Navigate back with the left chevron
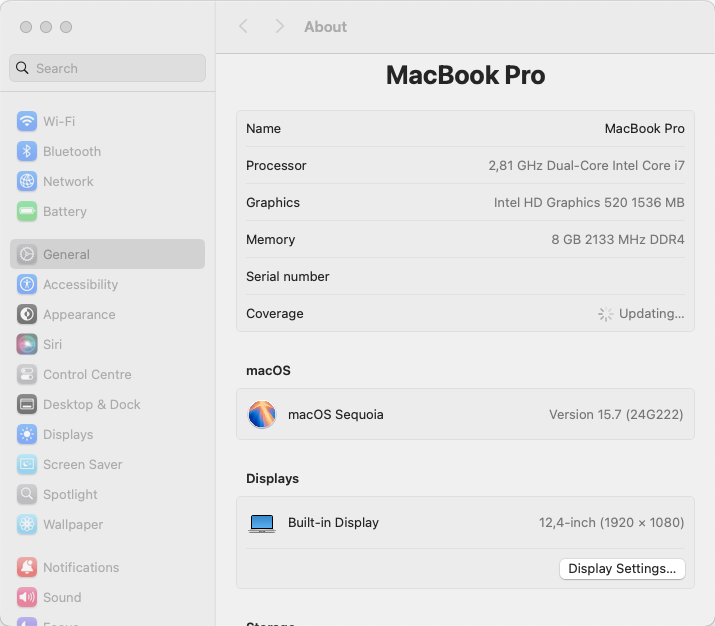 tap(243, 27)
